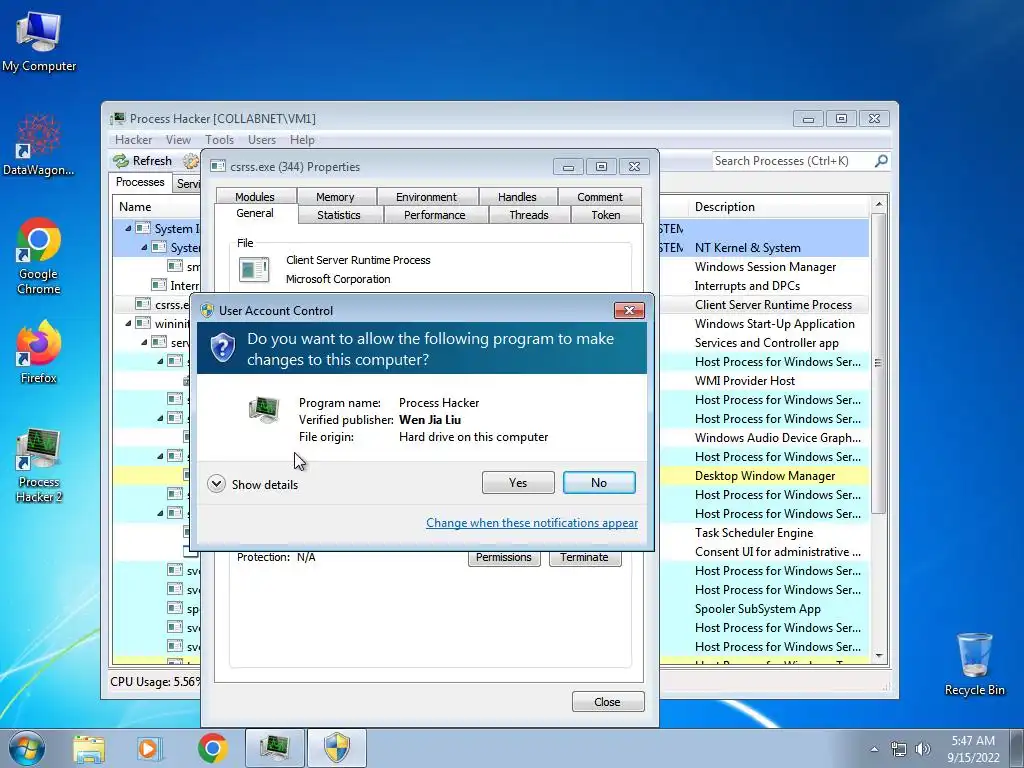1024x768 pixels.
Task: Click CPU Usage status bar entry
Action: 155,682
